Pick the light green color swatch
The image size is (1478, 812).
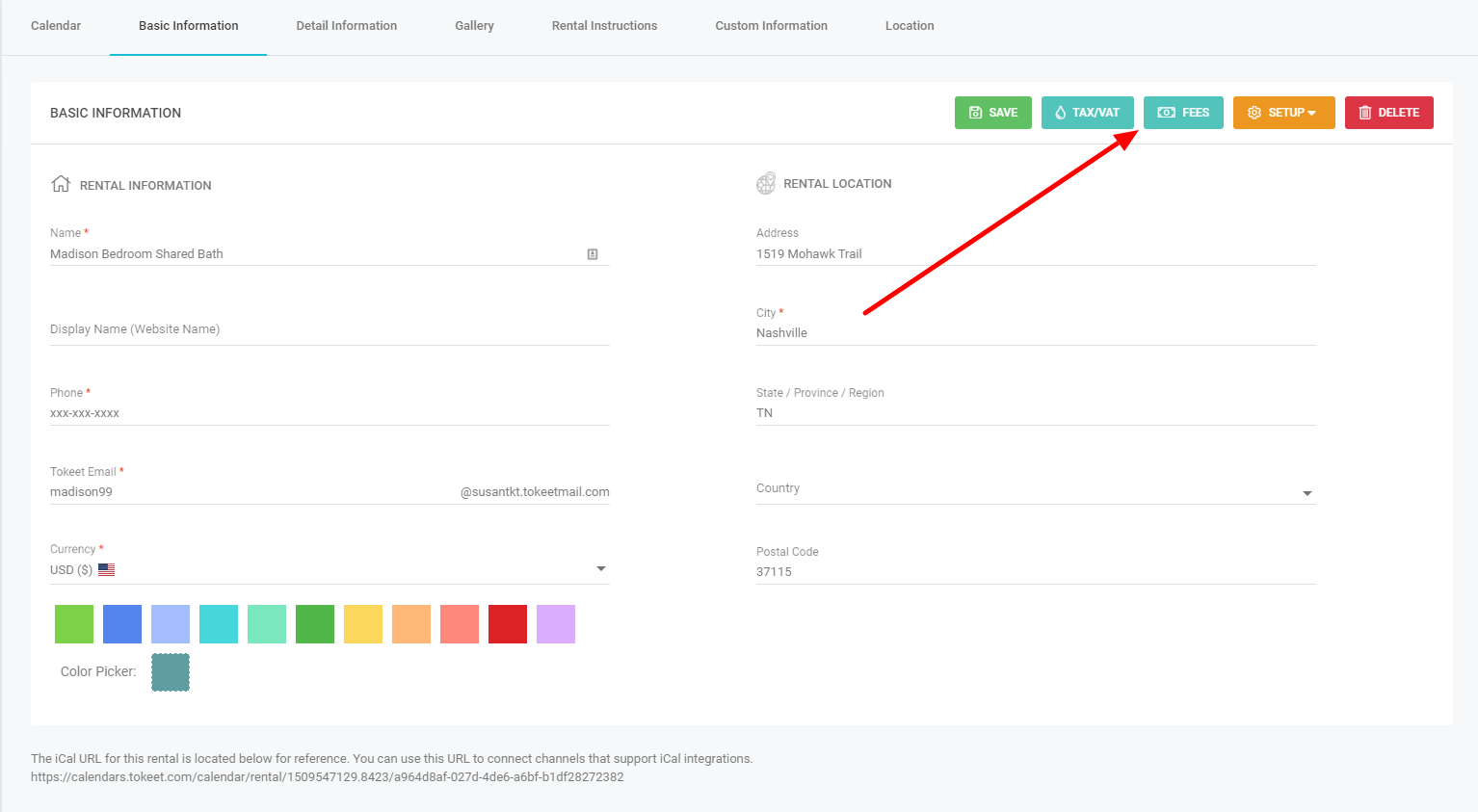pyautogui.click(x=74, y=624)
